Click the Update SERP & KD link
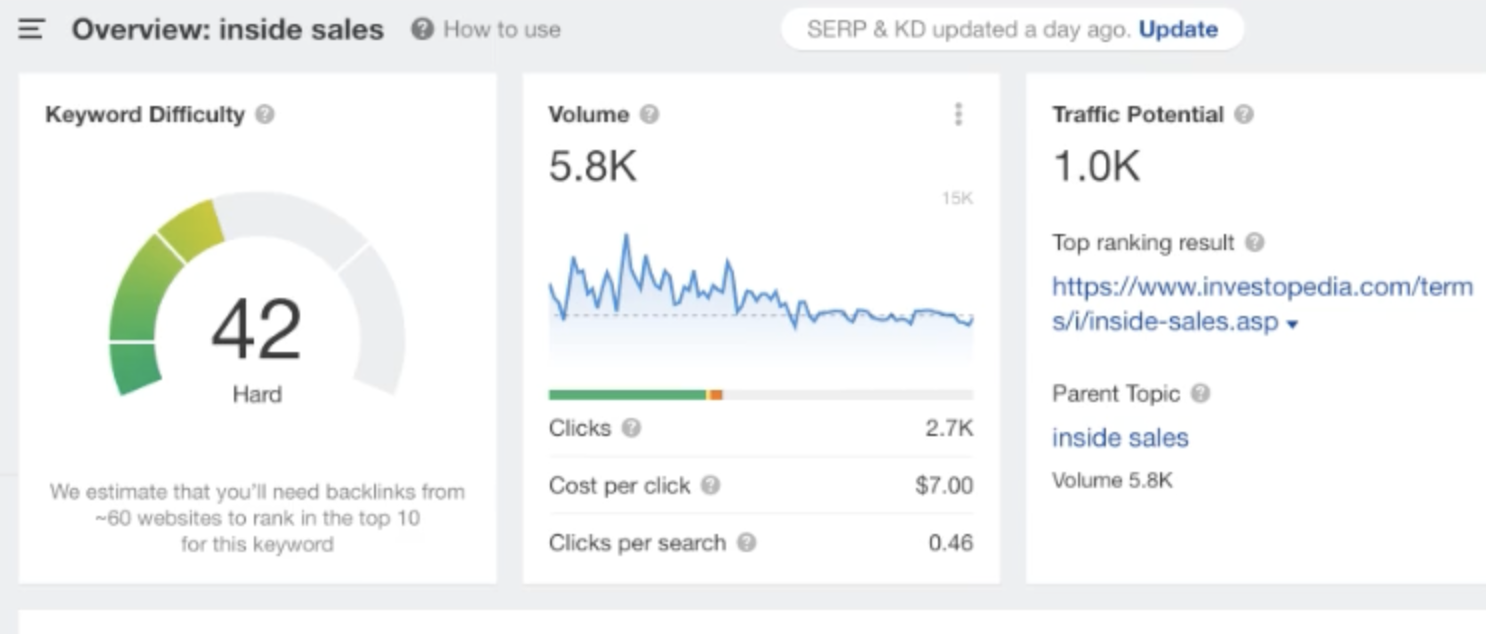This screenshot has height=634, width=1486. pos(1178,30)
